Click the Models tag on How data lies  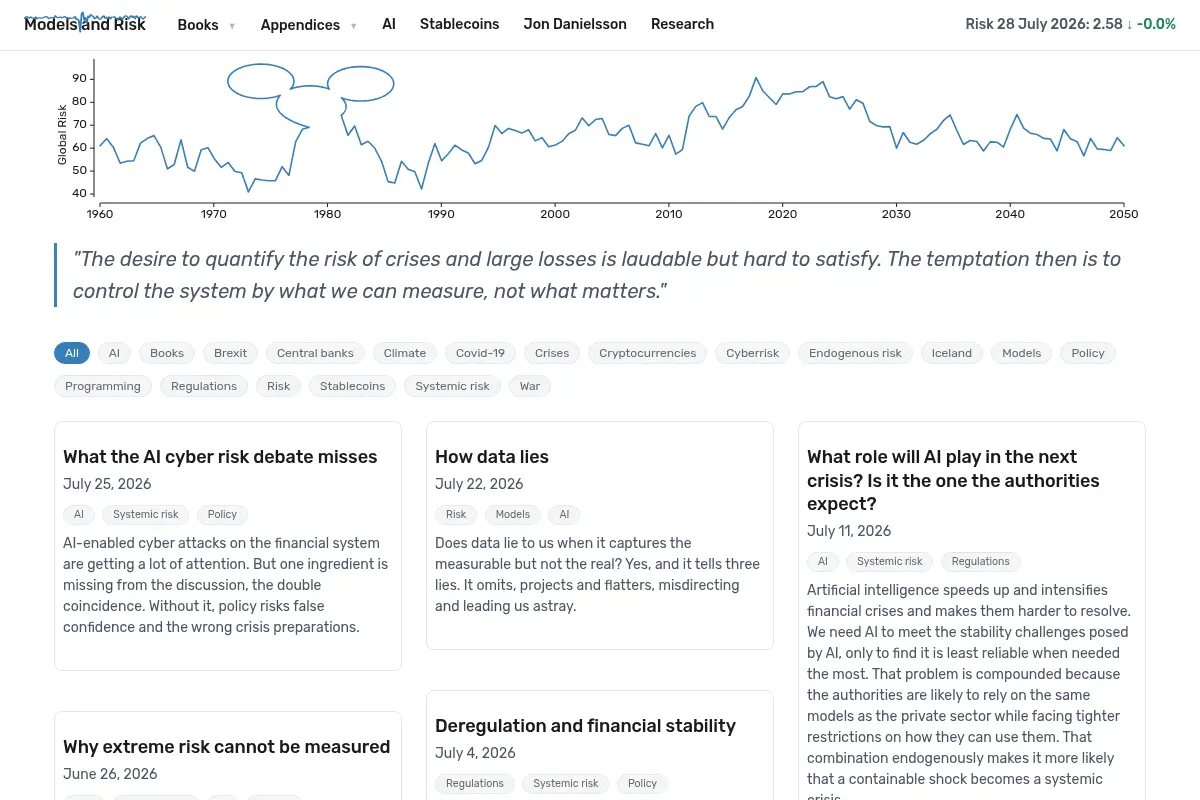point(513,515)
